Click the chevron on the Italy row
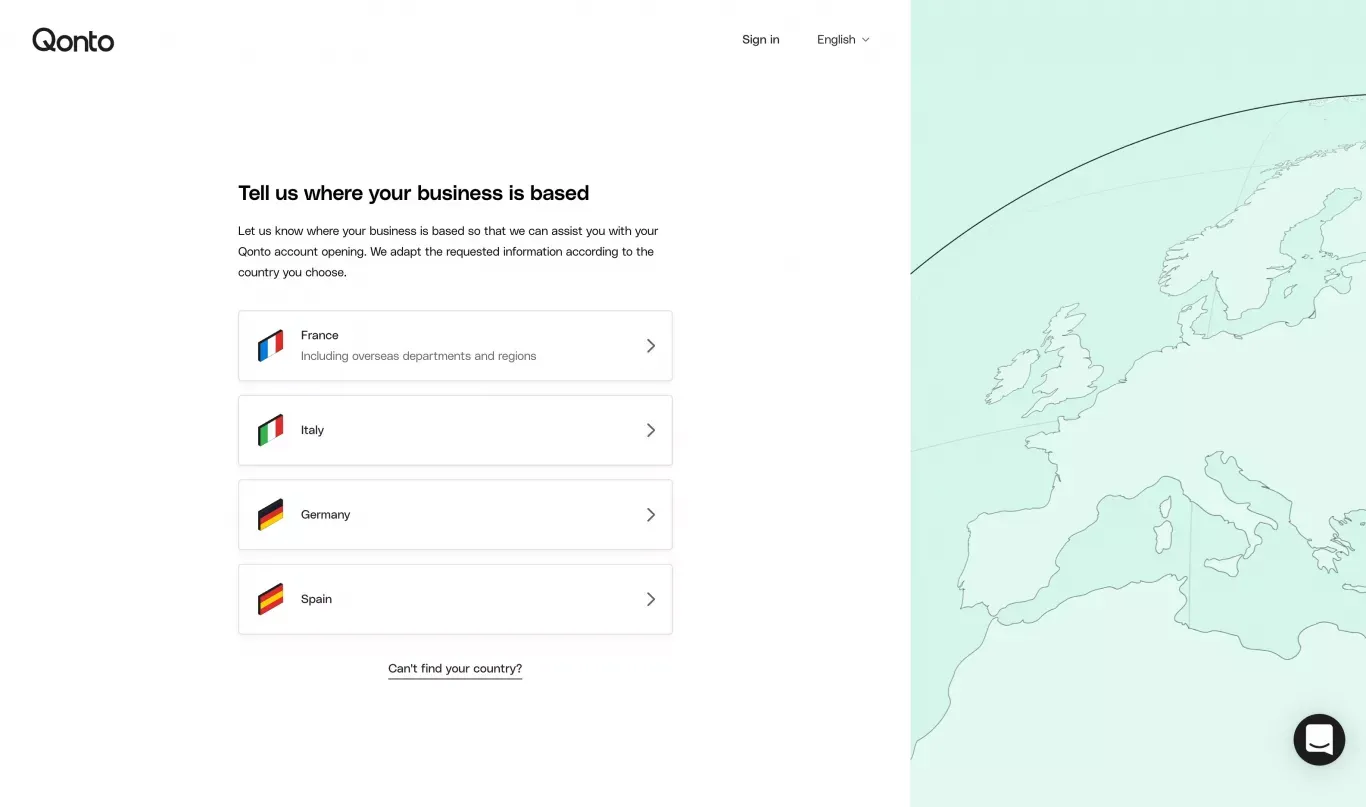 [651, 430]
